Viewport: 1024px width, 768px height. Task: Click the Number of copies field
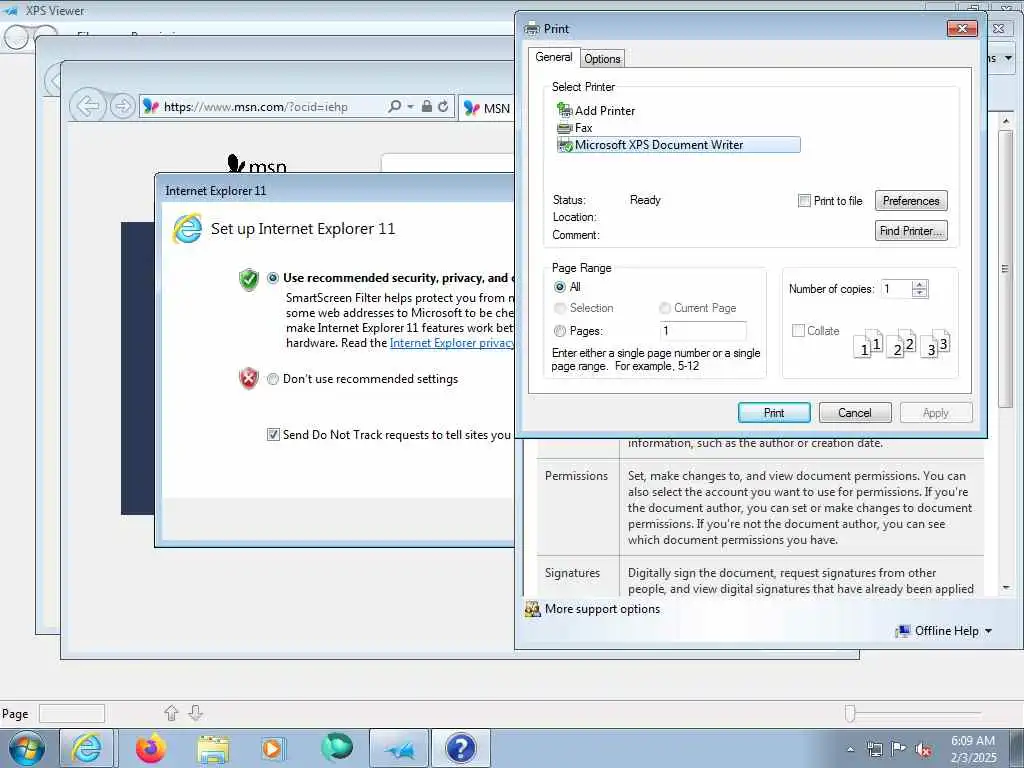(x=895, y=289)
